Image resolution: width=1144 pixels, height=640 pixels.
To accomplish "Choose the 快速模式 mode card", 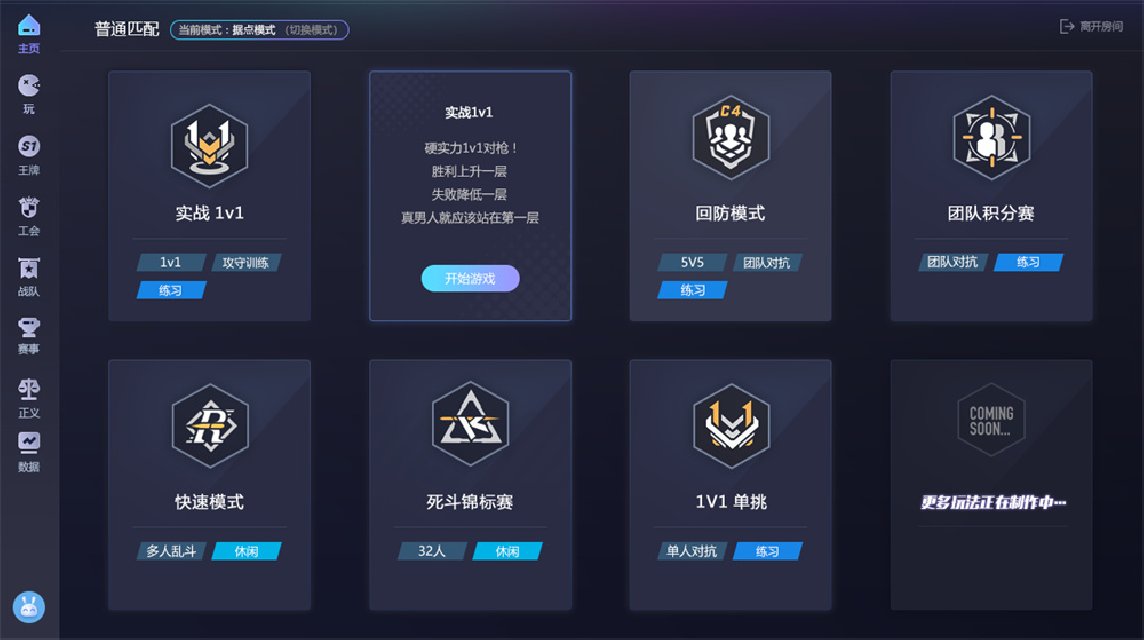I will tap(209, 485).
